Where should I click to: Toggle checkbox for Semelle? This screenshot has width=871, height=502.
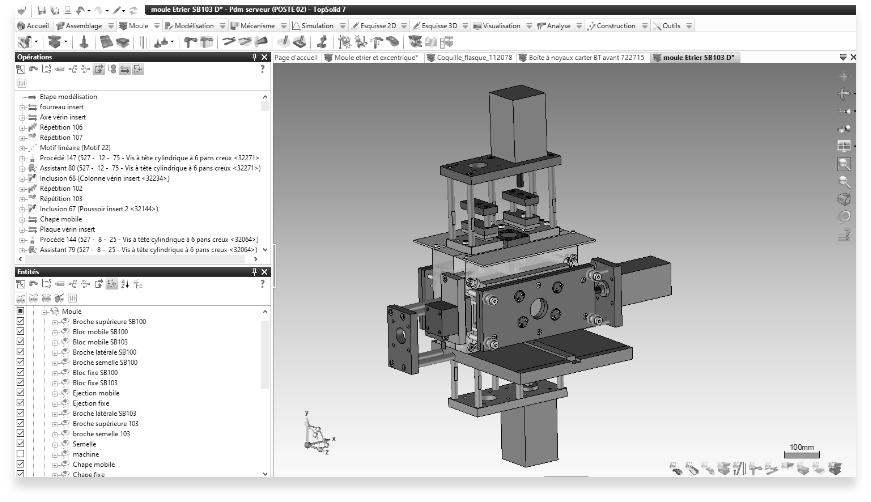[x=21, y=444]
